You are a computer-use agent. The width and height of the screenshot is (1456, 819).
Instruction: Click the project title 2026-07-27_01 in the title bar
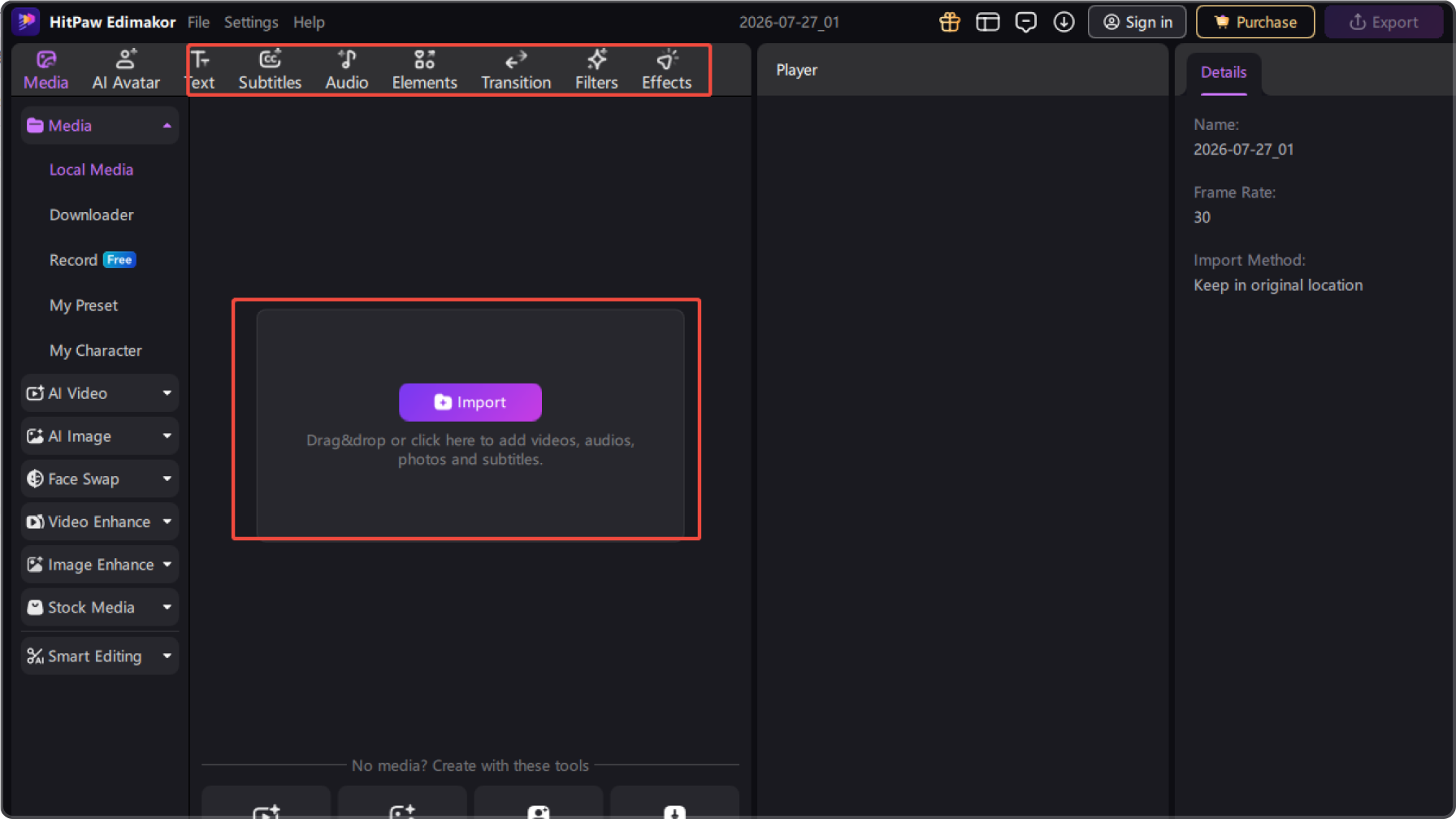point(789,22)
